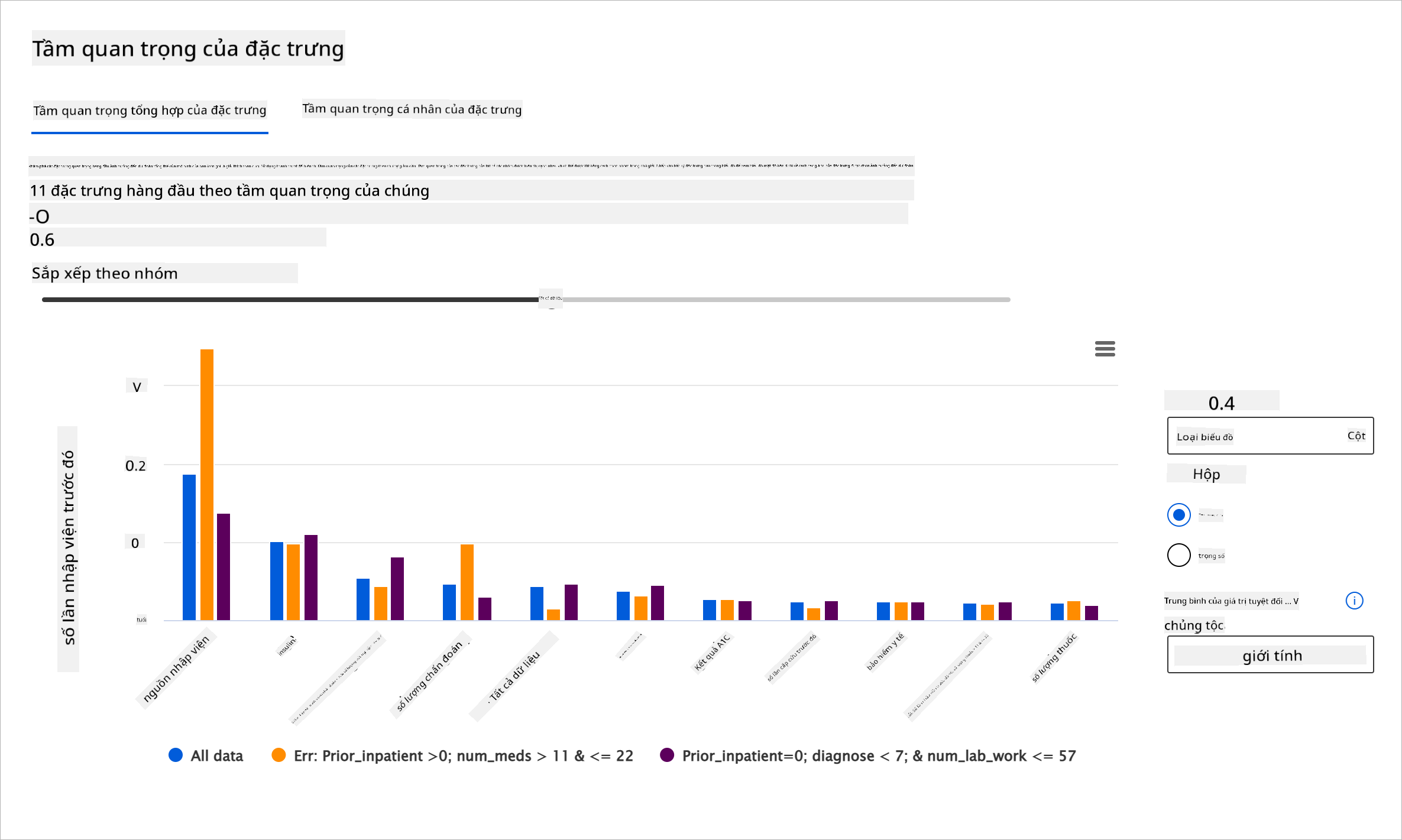Toggle the All data legend label
This screenshot has height=840, width=1402.
tap(216, 755)
